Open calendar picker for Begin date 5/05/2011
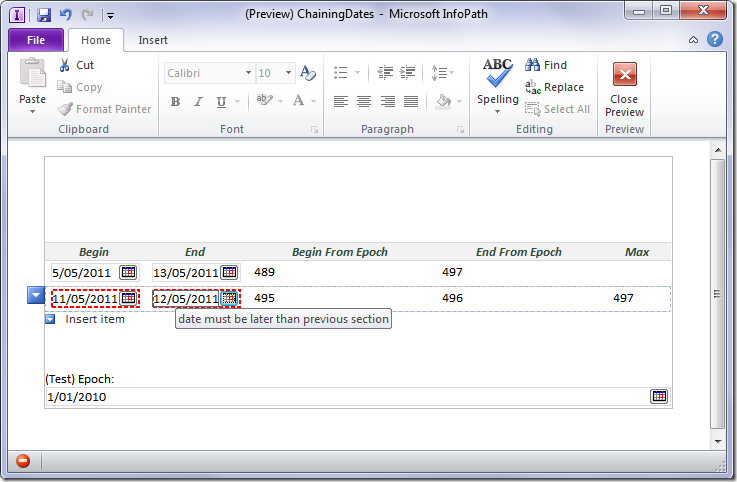This screenshot has width=737, height=482. tap(128, 272)
